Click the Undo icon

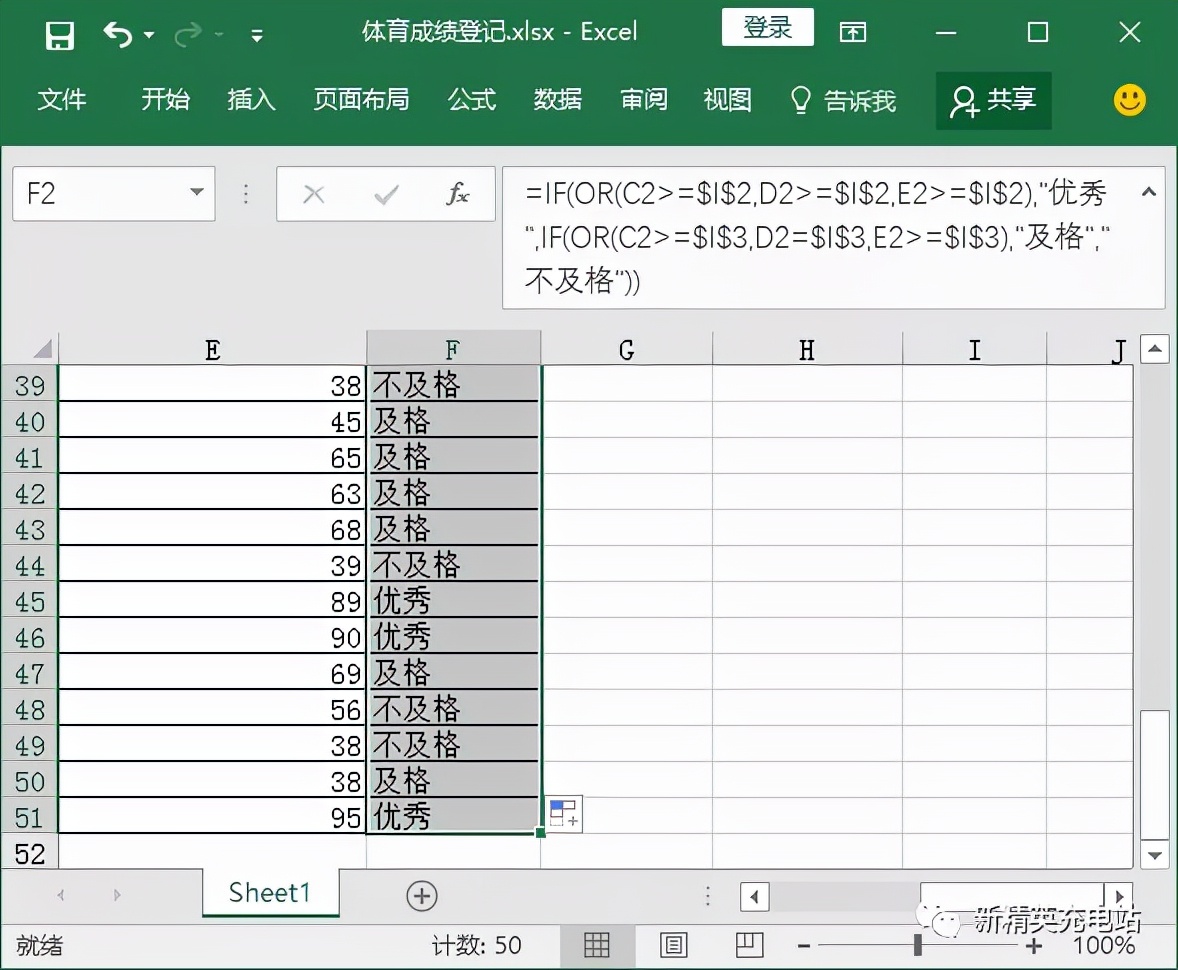119,32
